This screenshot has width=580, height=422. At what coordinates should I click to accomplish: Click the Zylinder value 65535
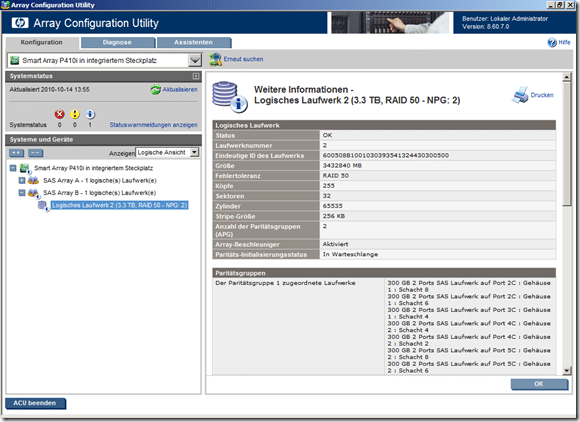point(438,206)
